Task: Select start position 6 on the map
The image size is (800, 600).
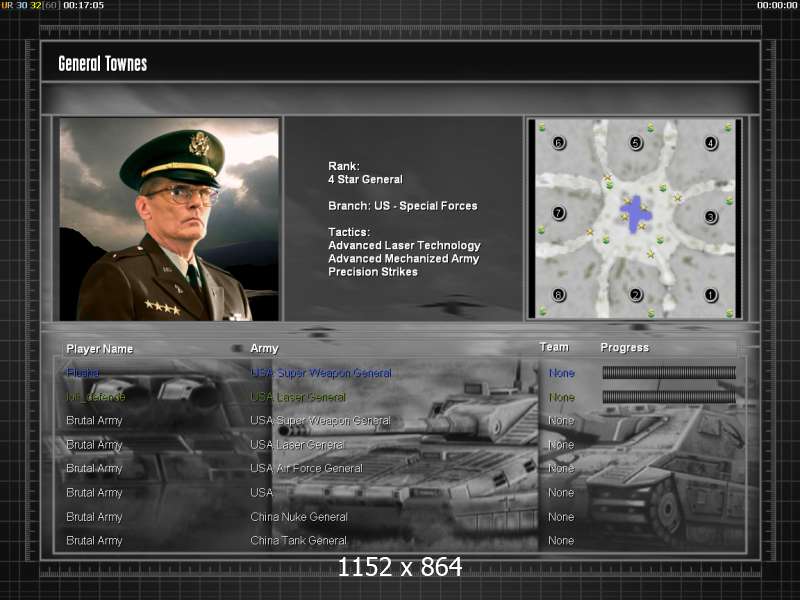Action: 559,142
